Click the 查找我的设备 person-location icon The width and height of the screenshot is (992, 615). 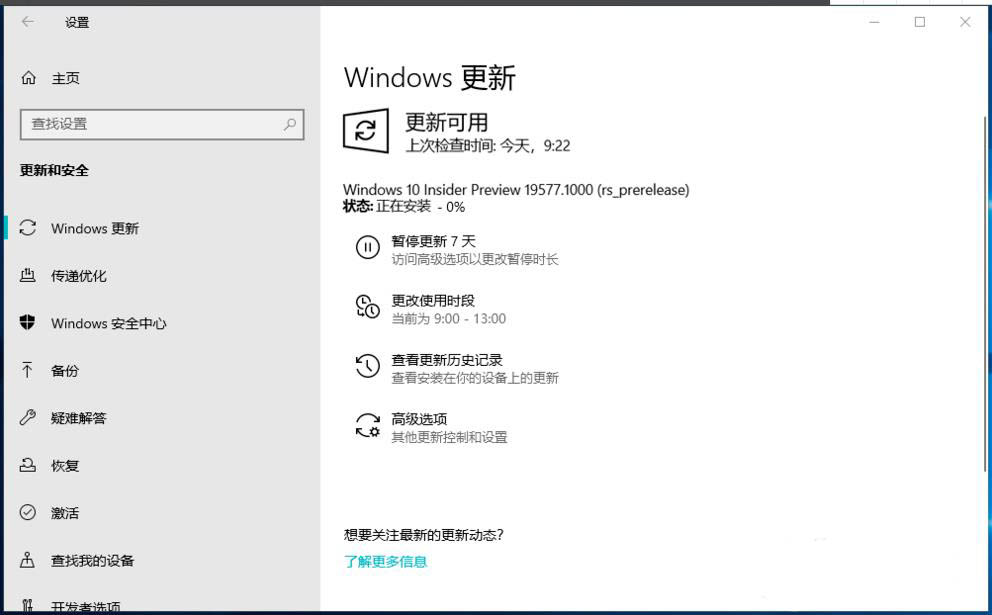coord(27,560)
